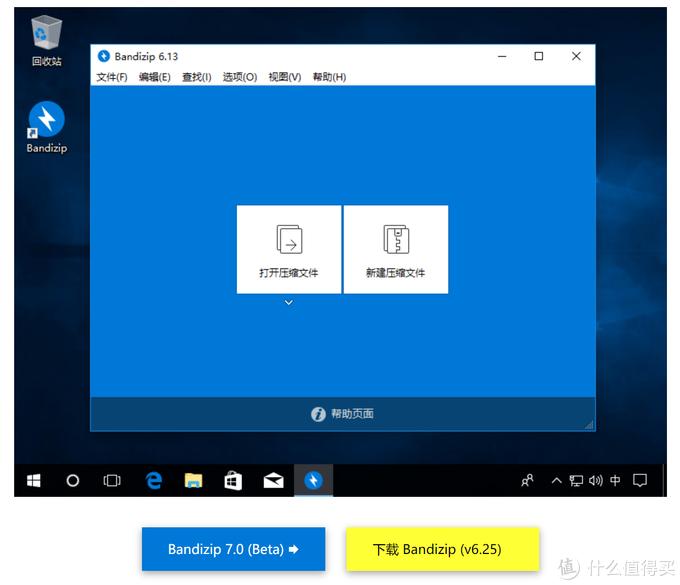Click 下载 Bandizip (v6.25) button
Image resolution: width=680 pixels, height=585 pixels.
442,549
